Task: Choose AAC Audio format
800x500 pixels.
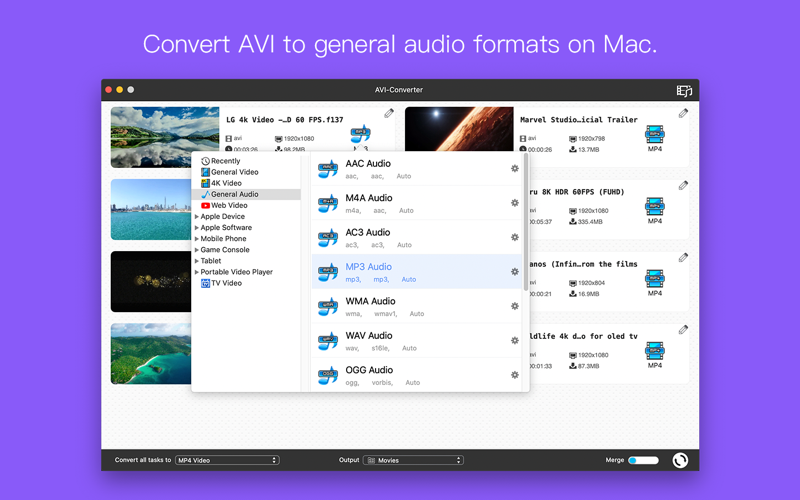Action: 416,168
